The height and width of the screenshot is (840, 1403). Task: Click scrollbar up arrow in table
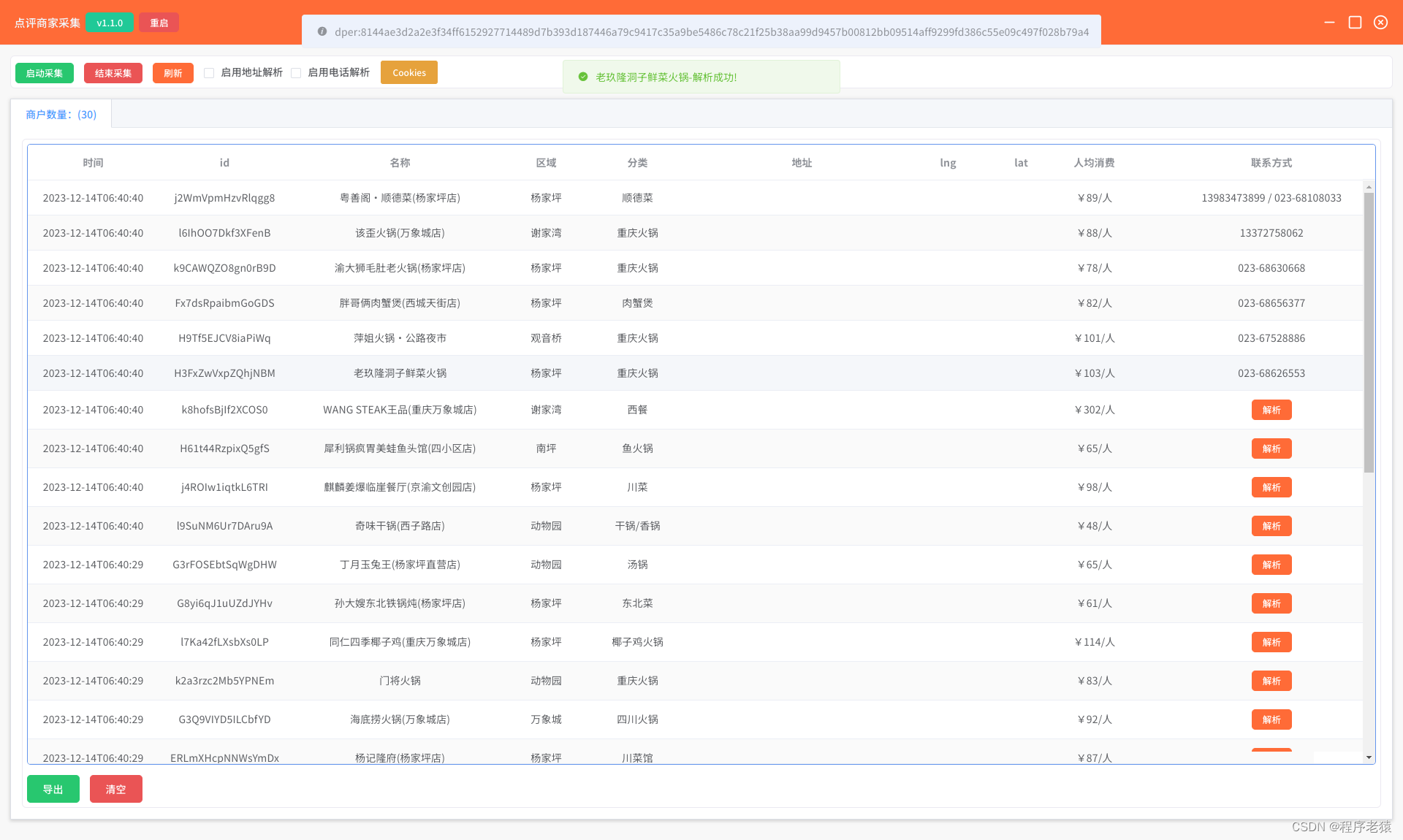(x=1369, y=187)
